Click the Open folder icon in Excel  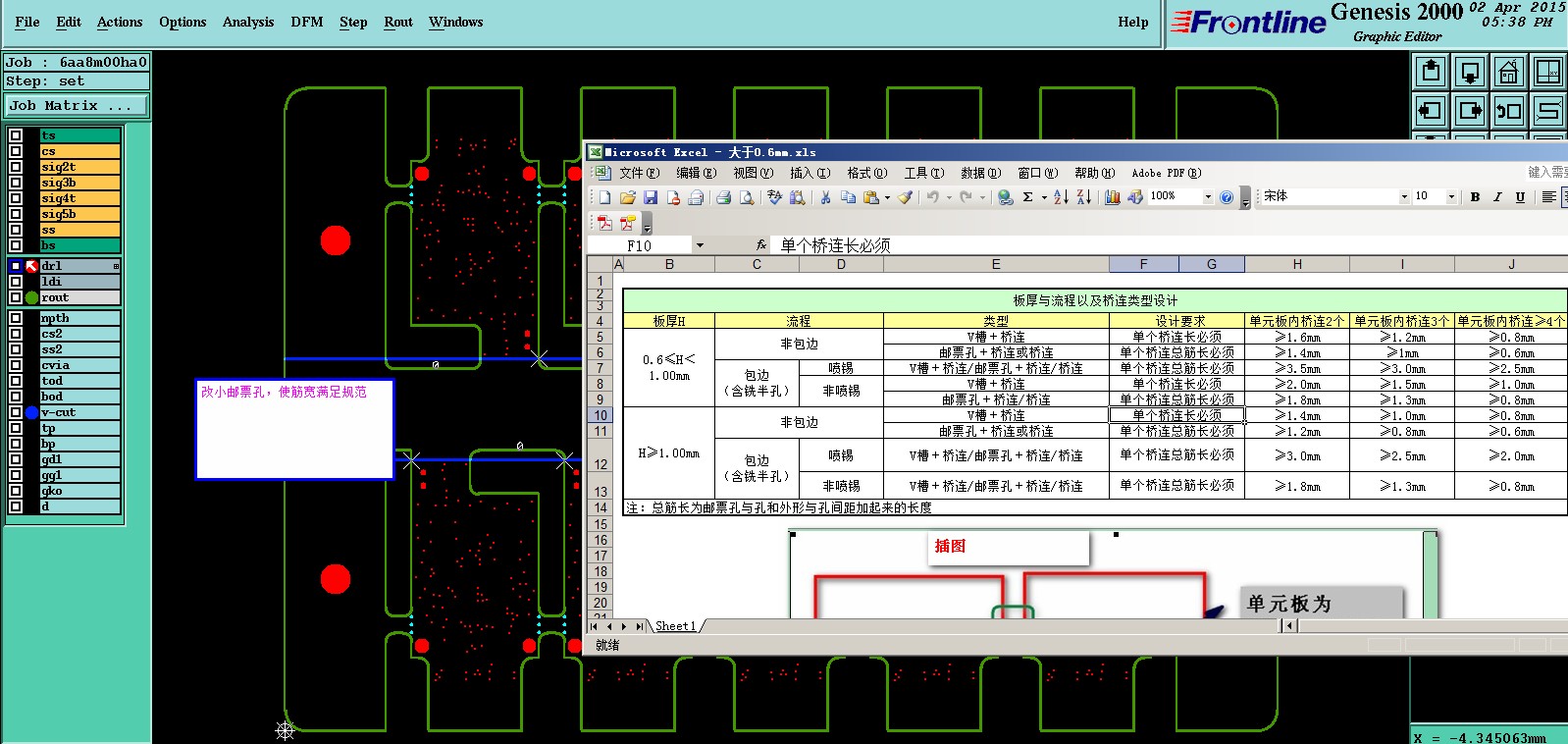(628, 197)
